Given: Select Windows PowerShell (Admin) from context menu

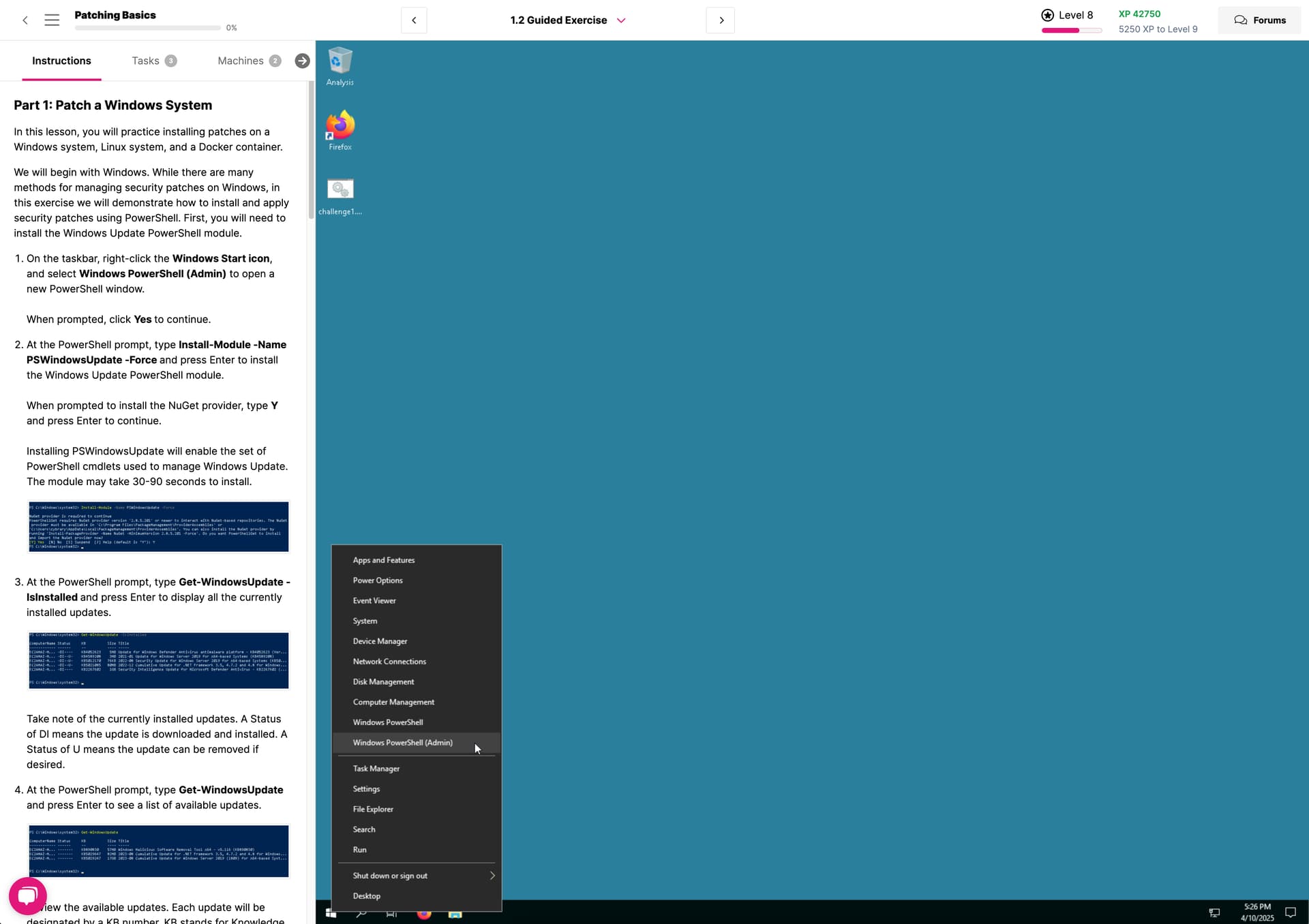Looking at the screenshot, I should [x=402, y=743].
